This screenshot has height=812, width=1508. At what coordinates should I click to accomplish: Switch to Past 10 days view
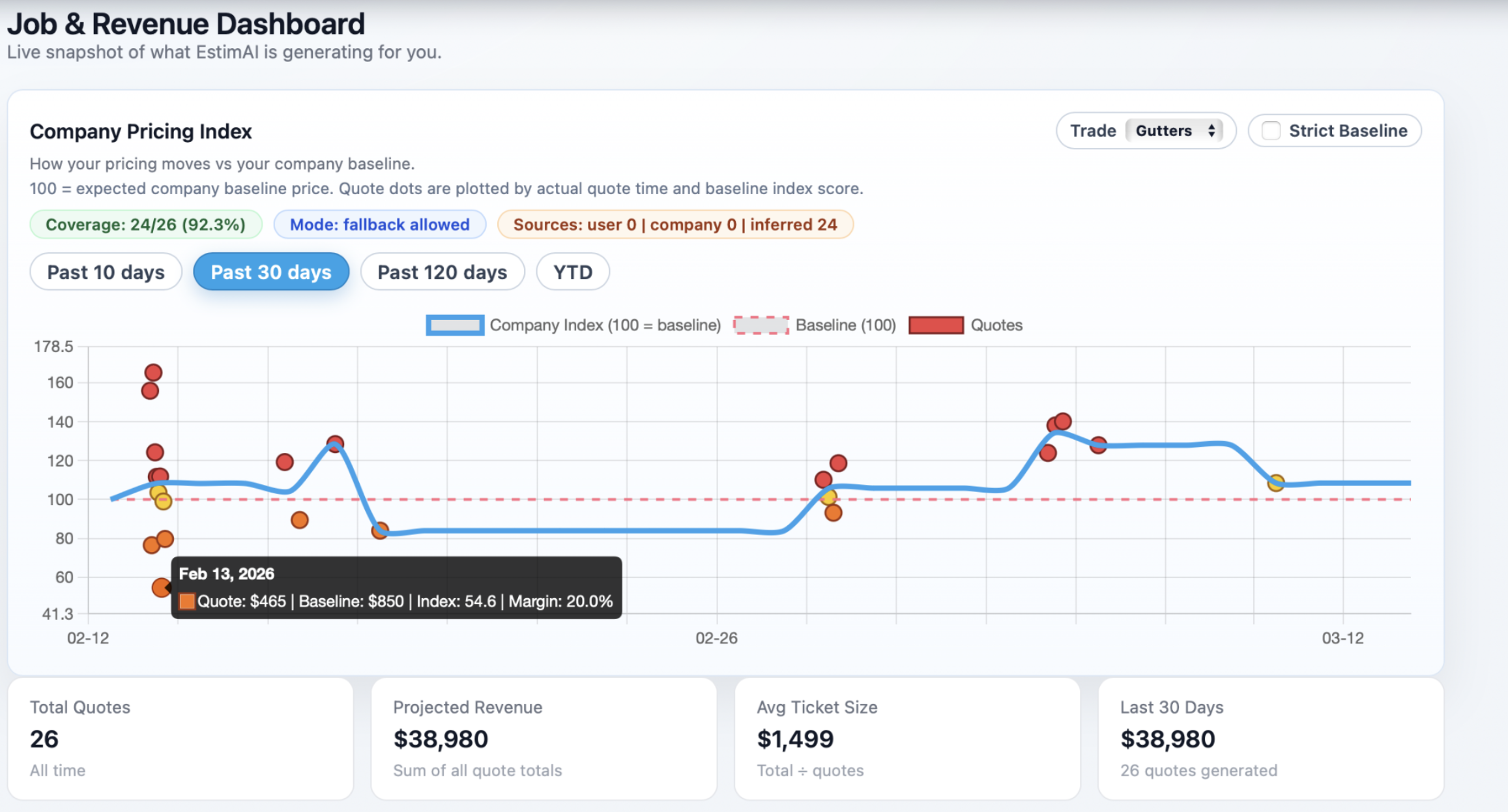(x=106, y=272)
